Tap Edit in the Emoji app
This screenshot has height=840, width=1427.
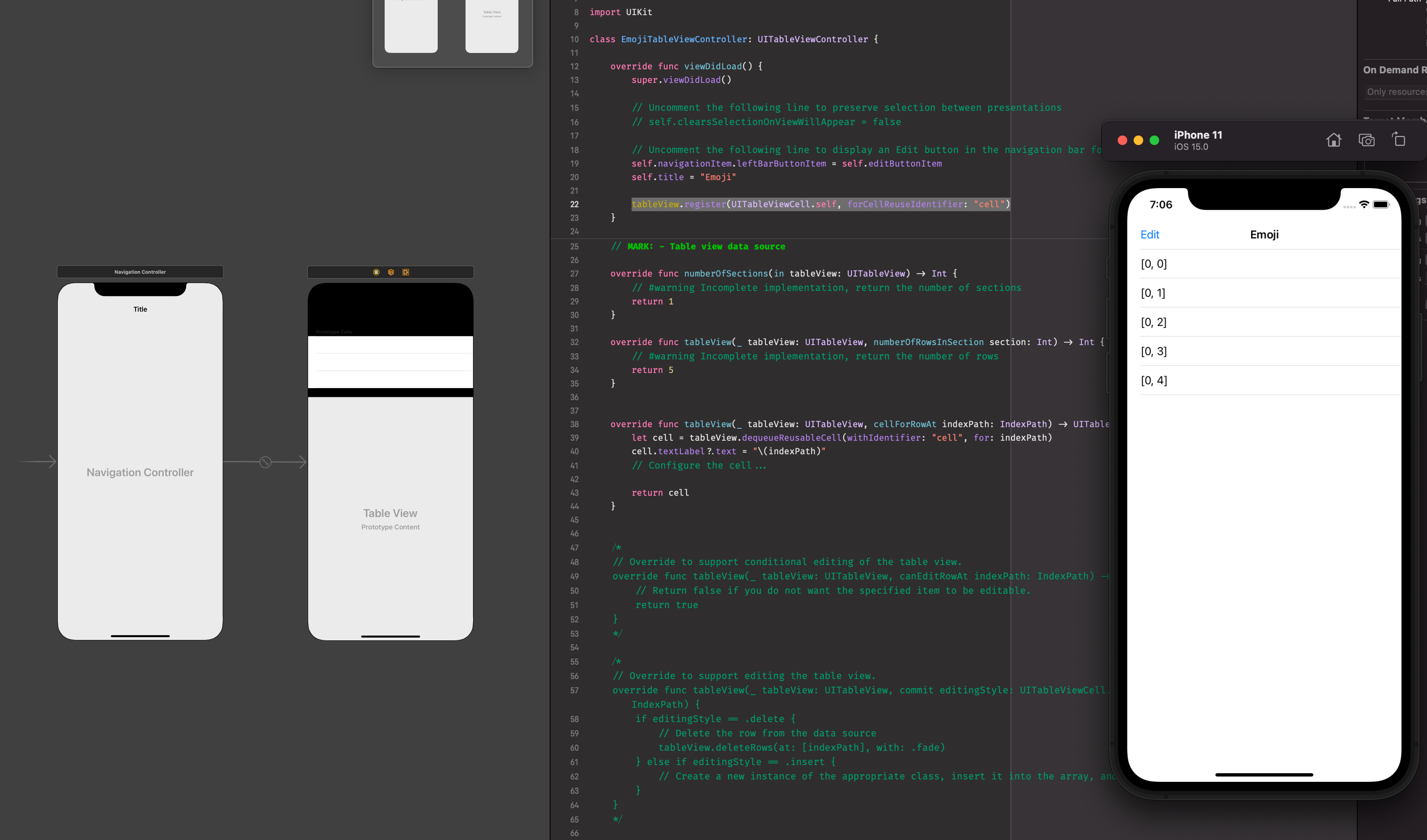tap(1150, 234)
